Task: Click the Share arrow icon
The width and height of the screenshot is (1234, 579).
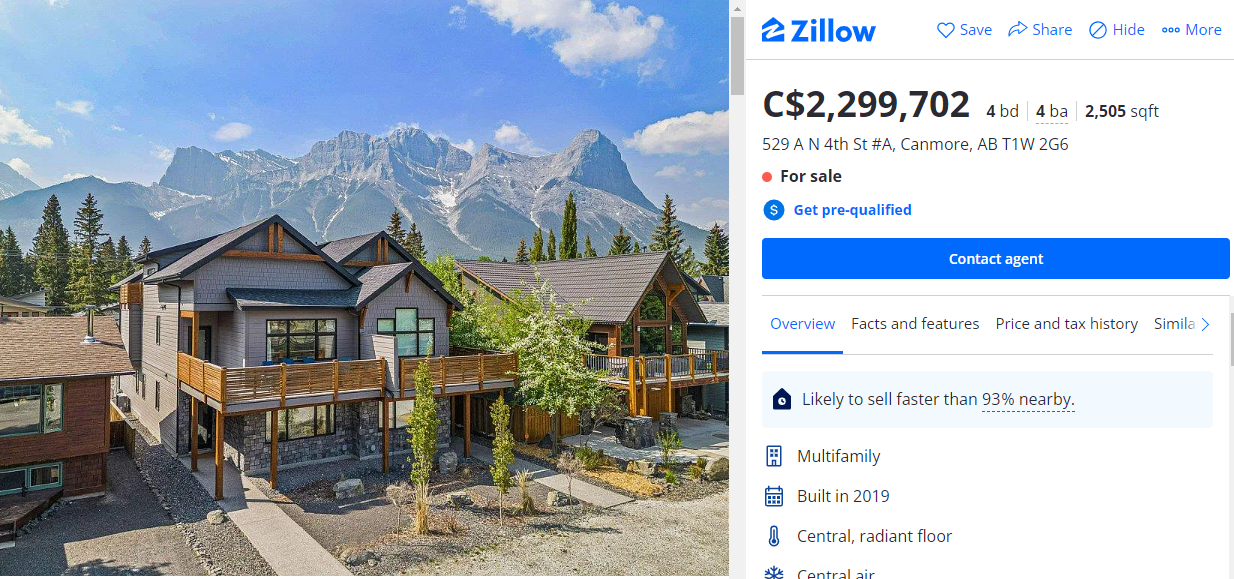Action: (x=1018, y=29)
